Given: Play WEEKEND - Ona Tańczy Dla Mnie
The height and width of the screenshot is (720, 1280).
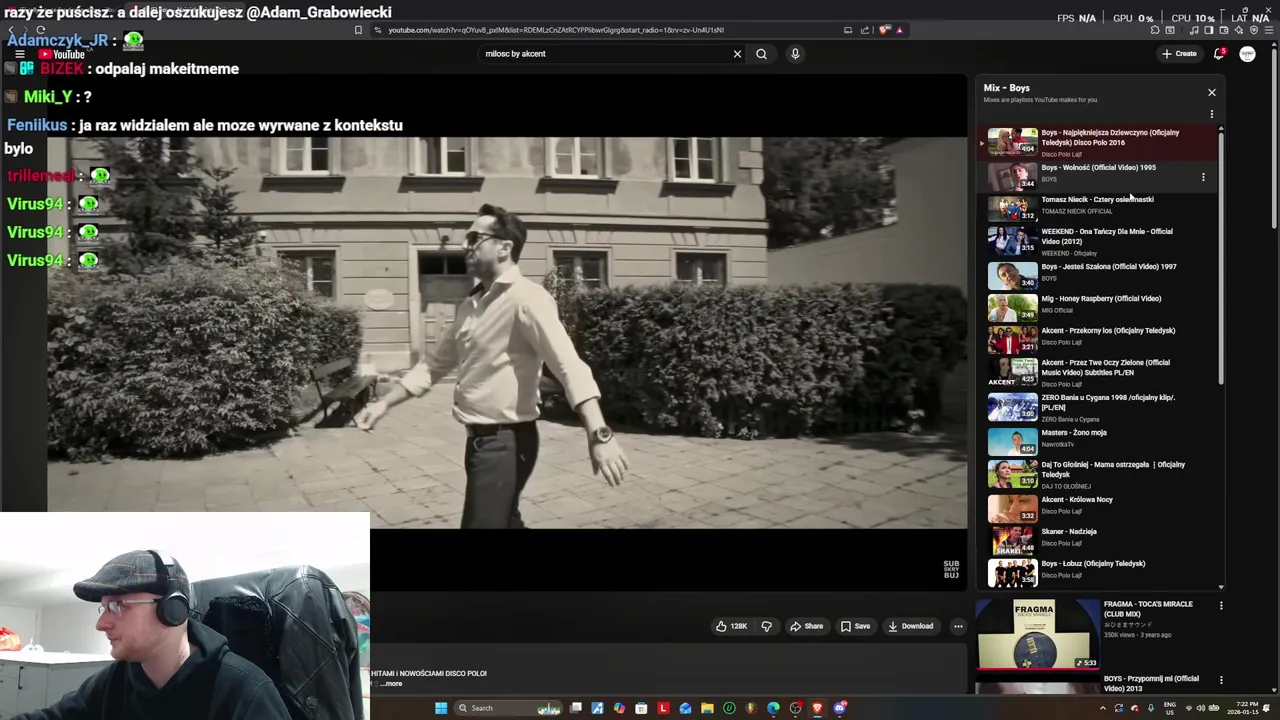Looking at the screenshot, I should [1097, 241].
